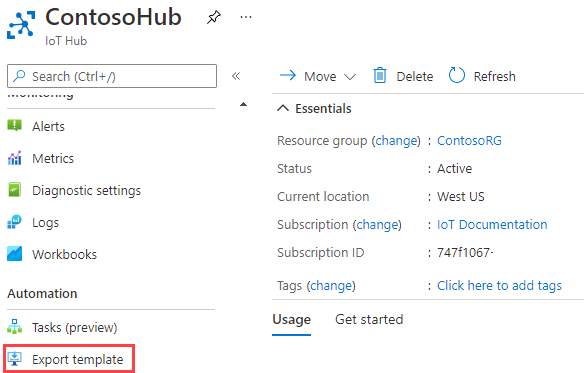Collapse the Essentials section

[283, 108]
